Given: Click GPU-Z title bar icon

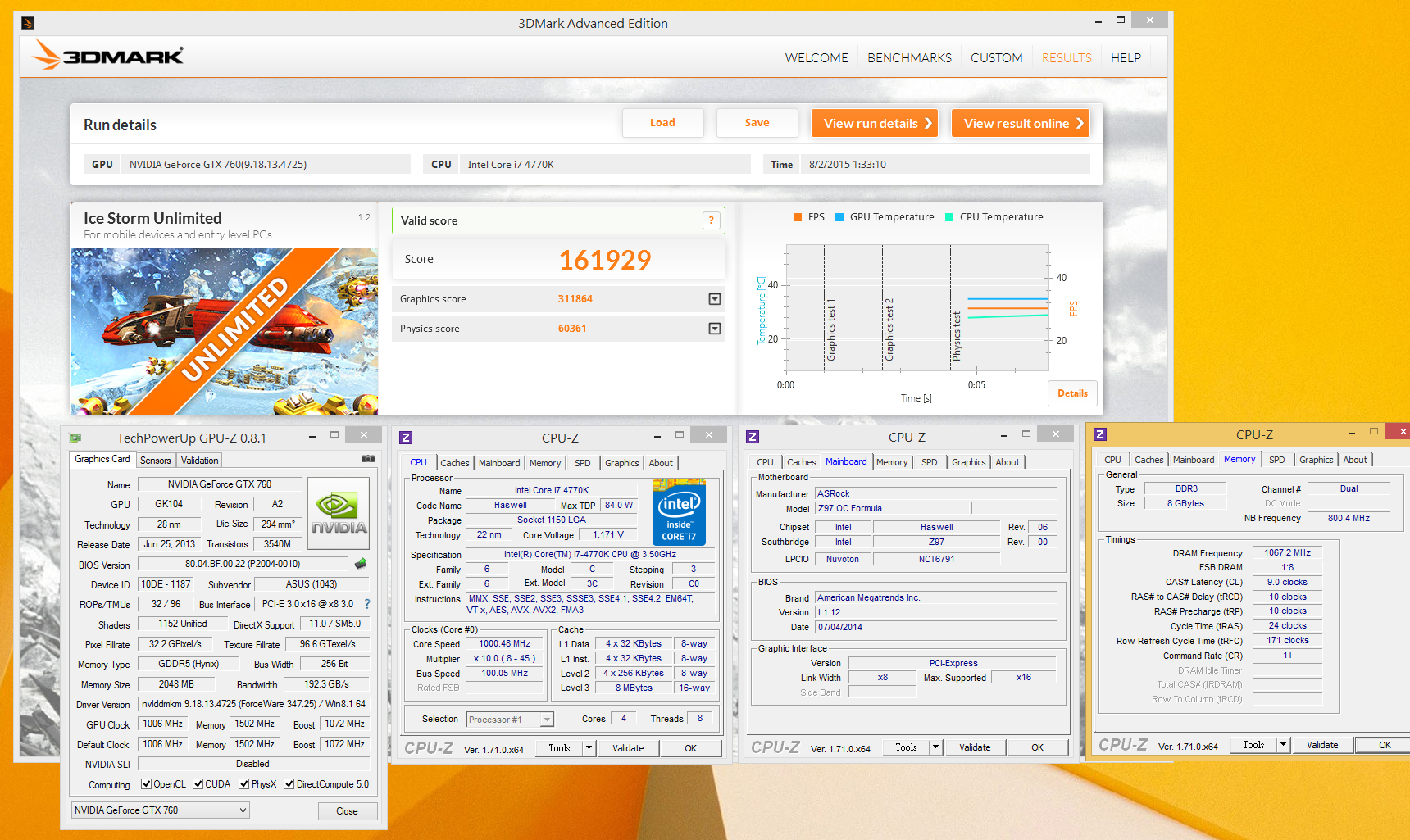Looking at the screenshot, I should coord(75,438).
